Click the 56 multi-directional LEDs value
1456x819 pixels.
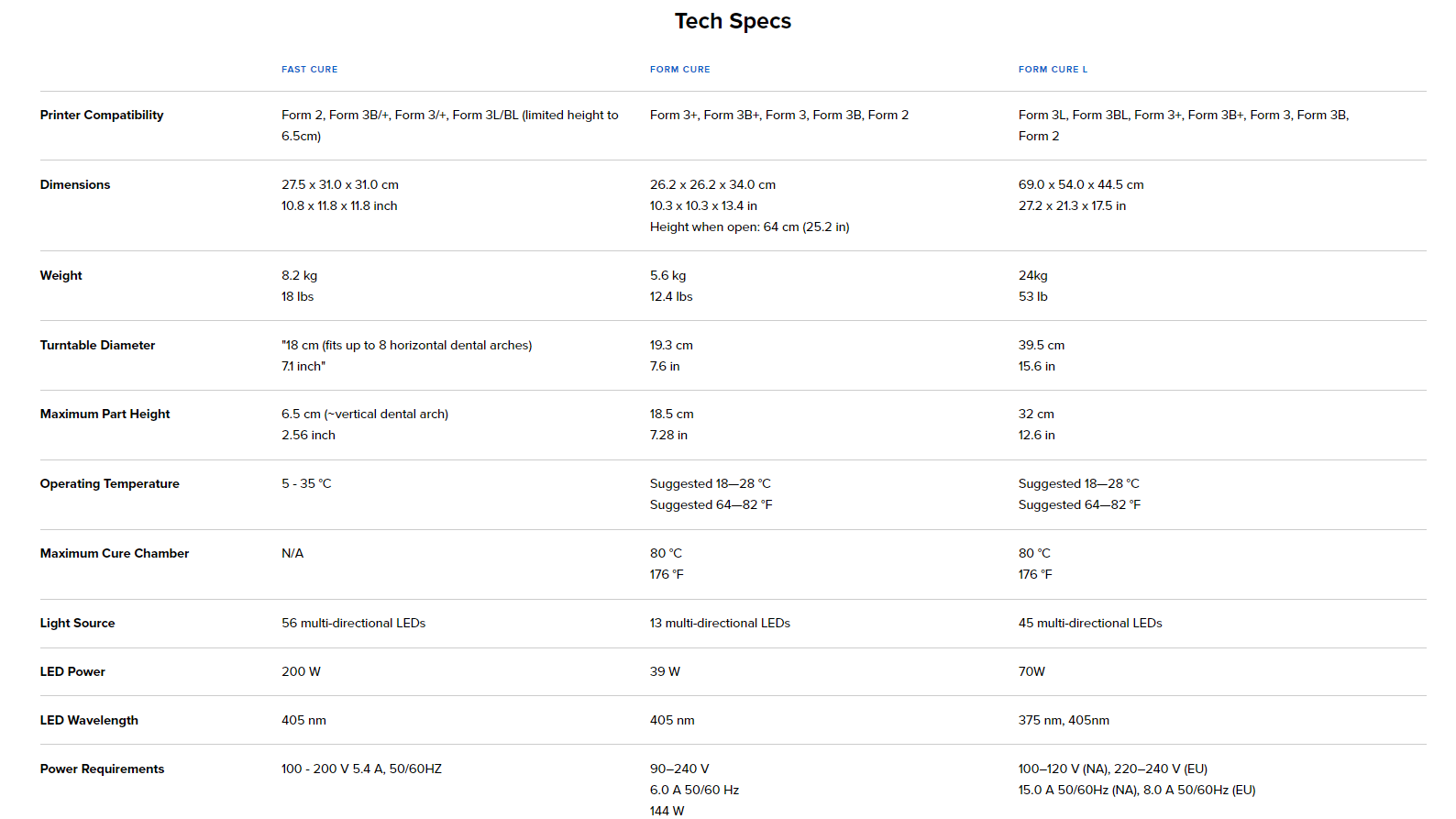point(353,623)
